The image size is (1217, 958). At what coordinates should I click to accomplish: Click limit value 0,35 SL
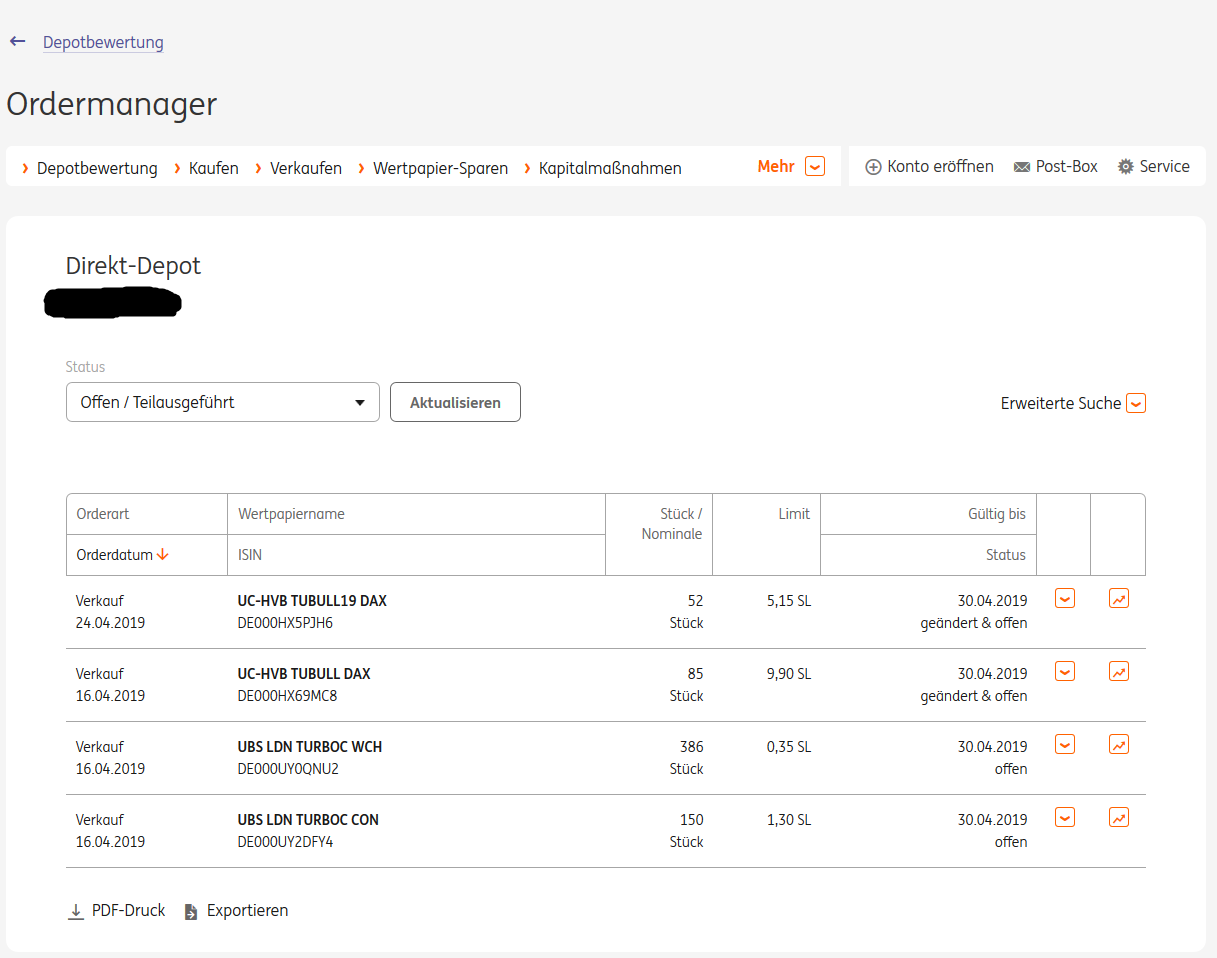(x=789, y=747)
